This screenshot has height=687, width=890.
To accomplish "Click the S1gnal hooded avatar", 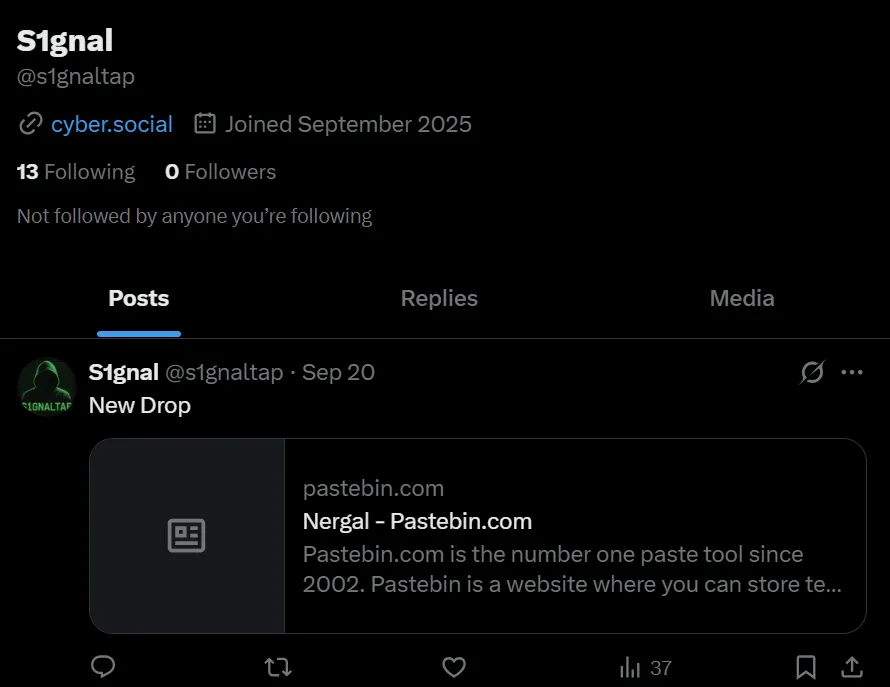I will tap(47, 387).
